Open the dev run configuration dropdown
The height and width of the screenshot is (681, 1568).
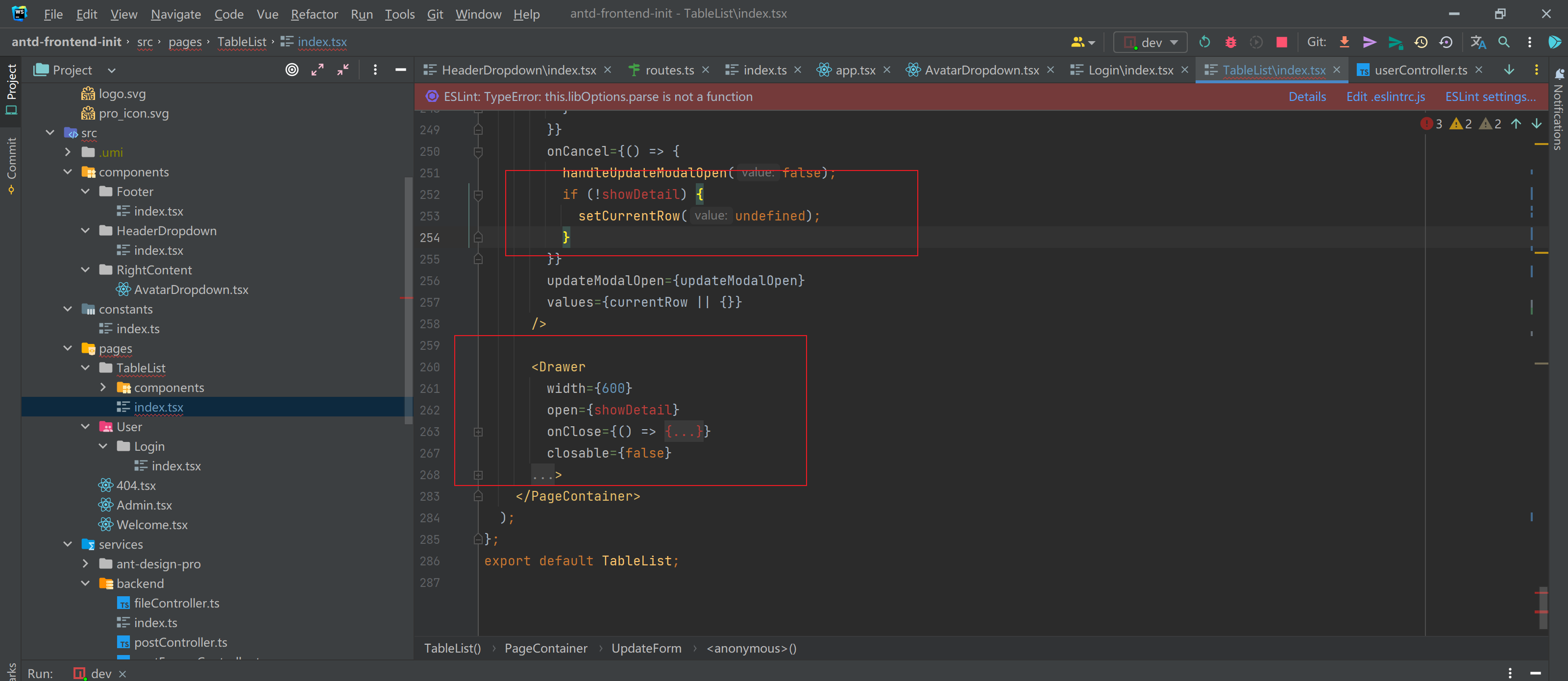point(1150,42)
